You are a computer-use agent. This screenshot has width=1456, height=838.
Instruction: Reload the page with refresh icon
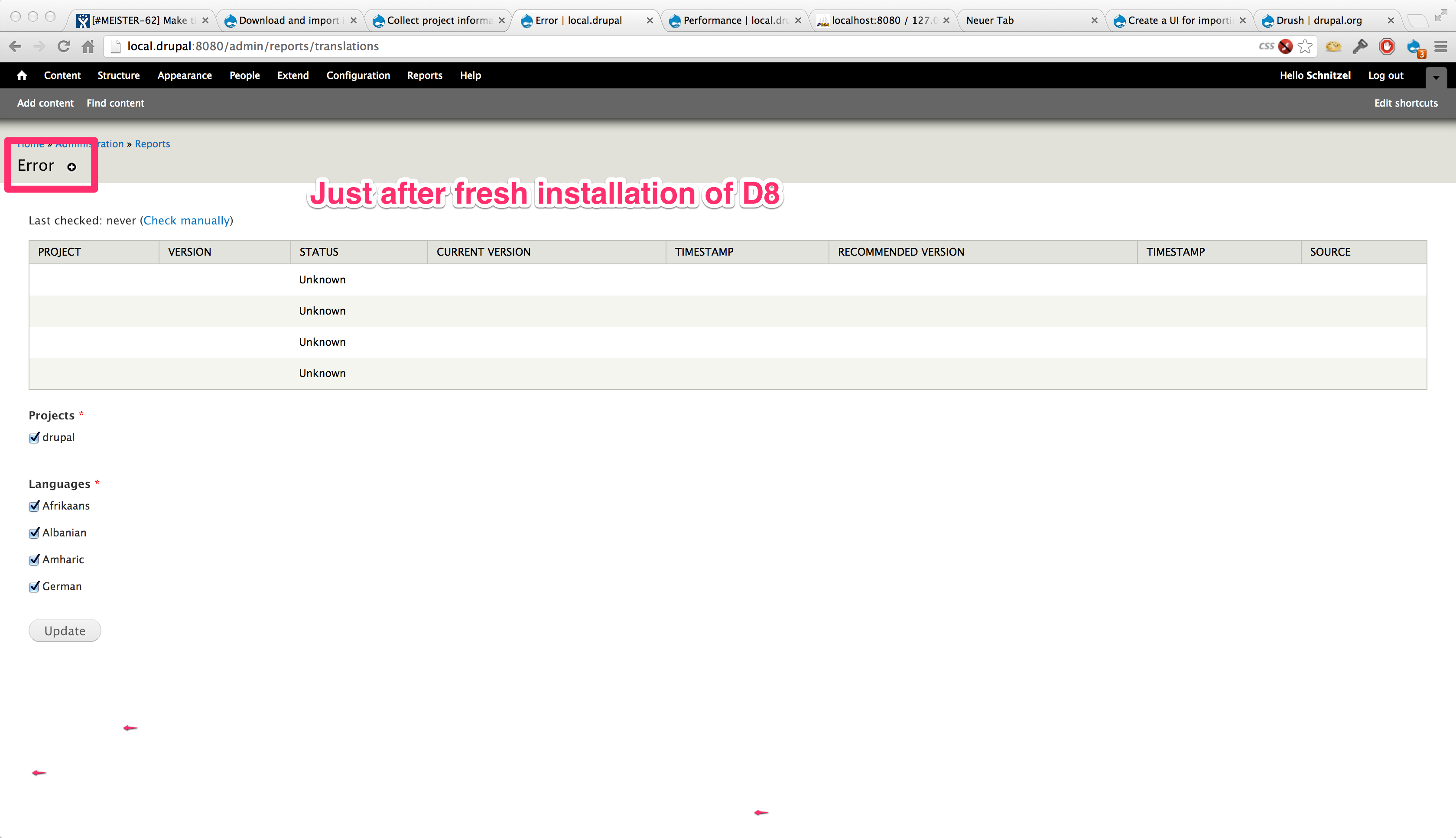pyautogui.click(x=63, y=46)
